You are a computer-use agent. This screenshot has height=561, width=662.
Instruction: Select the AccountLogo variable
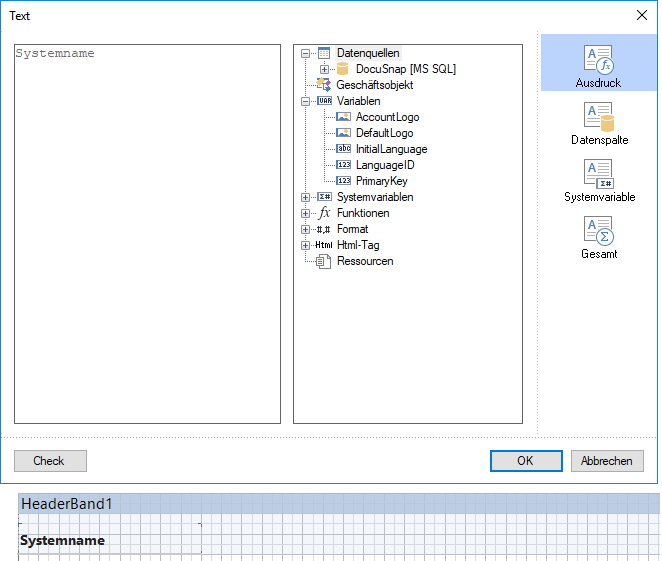coord(388,117)
